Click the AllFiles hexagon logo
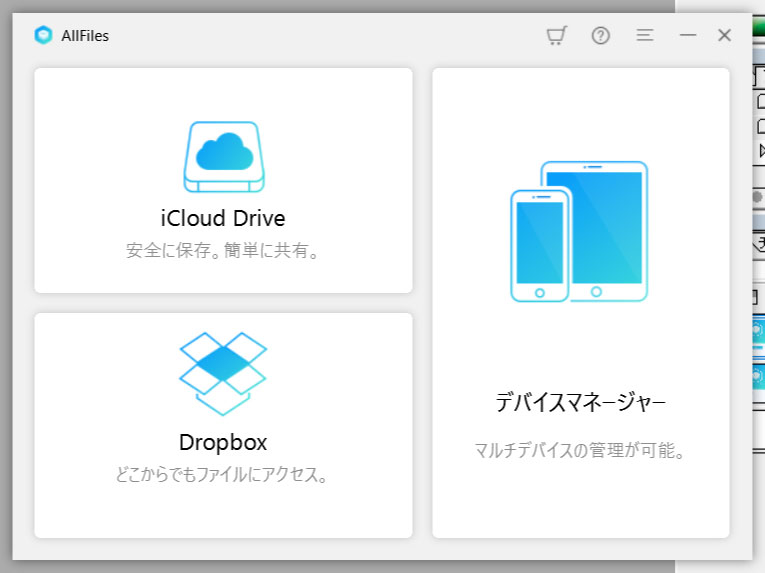Viewport: 765px width, 573px height. pyautogui.click(x=43, y=36)
